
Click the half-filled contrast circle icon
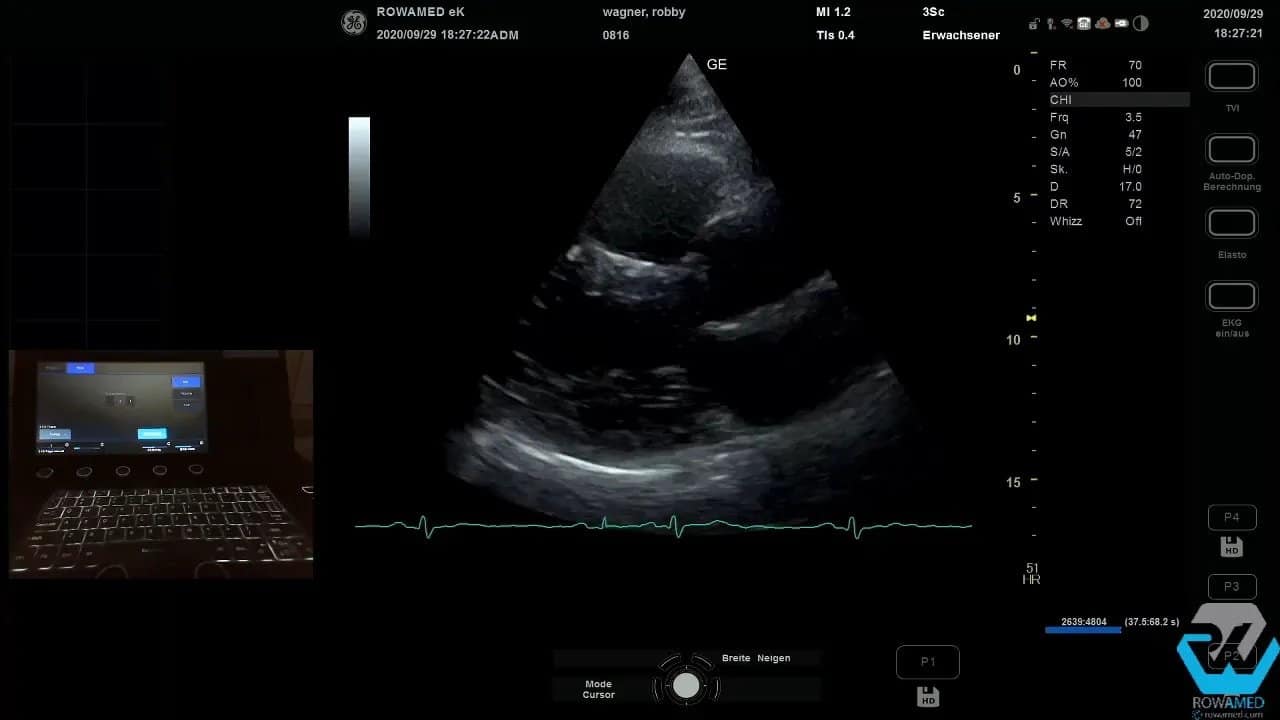pyautogui.click(x=1141, y=23)
